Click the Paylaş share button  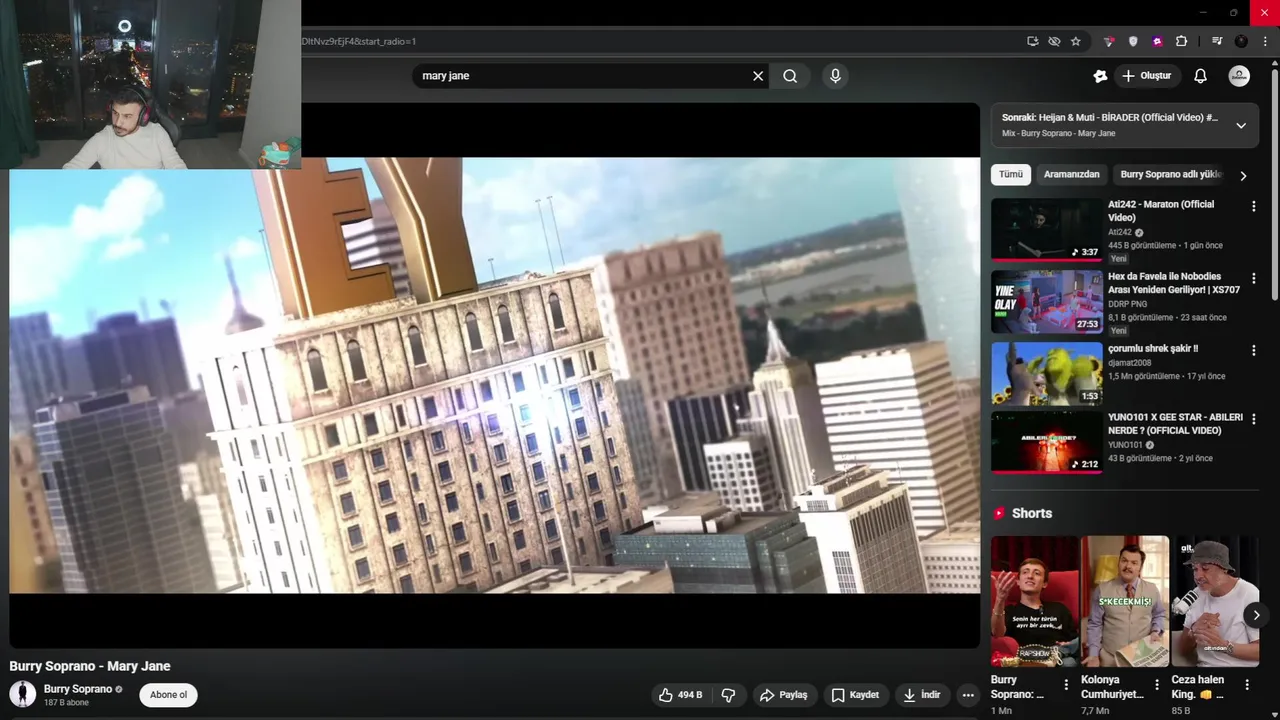[783, 695]
